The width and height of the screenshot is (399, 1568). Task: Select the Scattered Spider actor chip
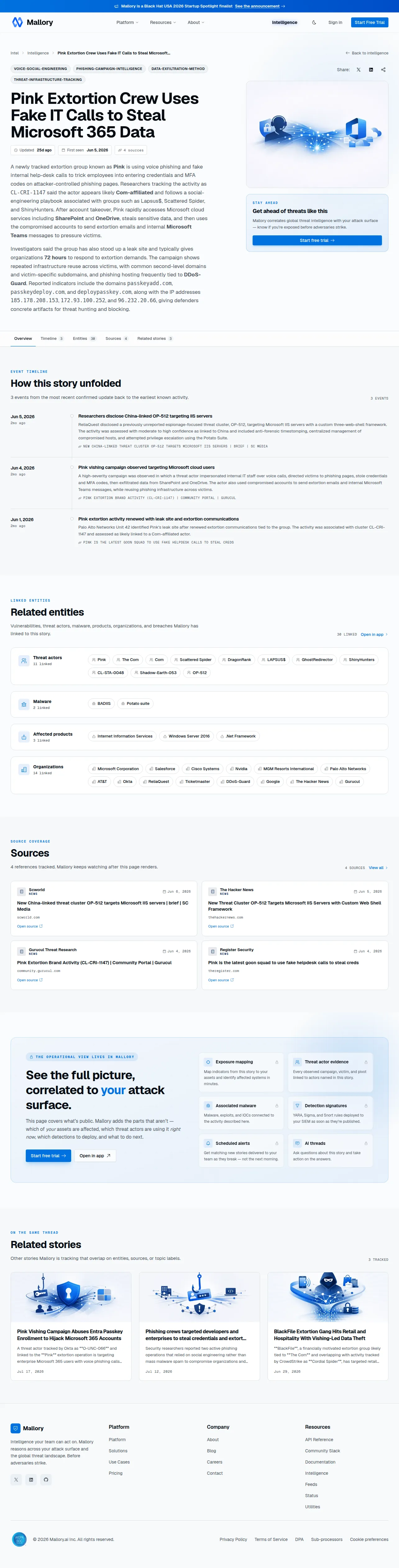[192, 659]
